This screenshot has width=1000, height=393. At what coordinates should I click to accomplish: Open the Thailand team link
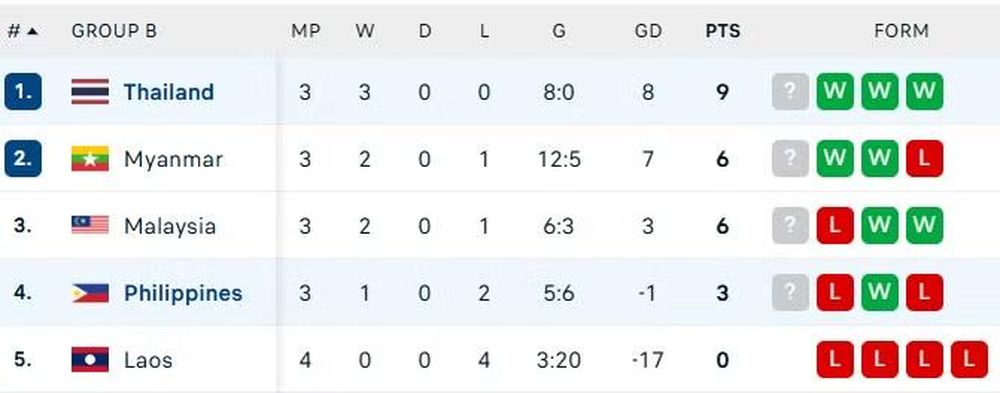(x=168, y=92)
